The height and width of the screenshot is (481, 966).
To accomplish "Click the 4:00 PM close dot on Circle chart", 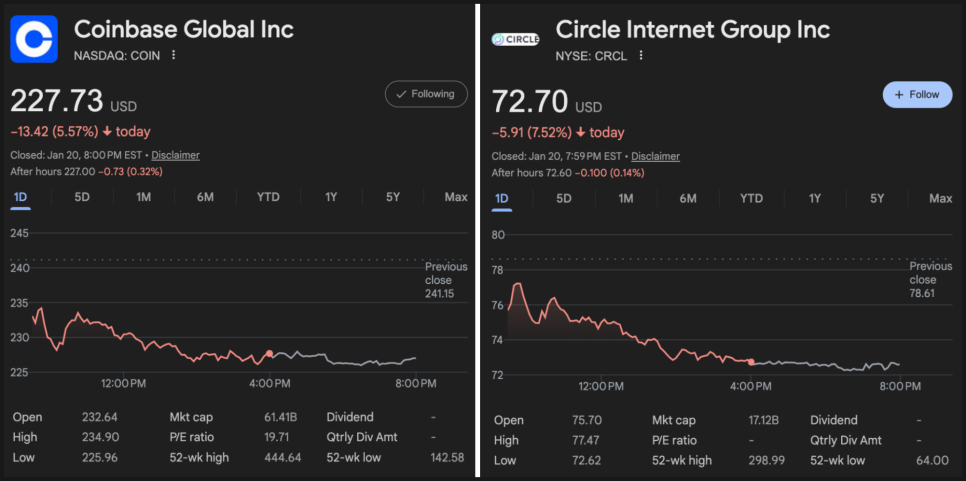I will point(751,361).
